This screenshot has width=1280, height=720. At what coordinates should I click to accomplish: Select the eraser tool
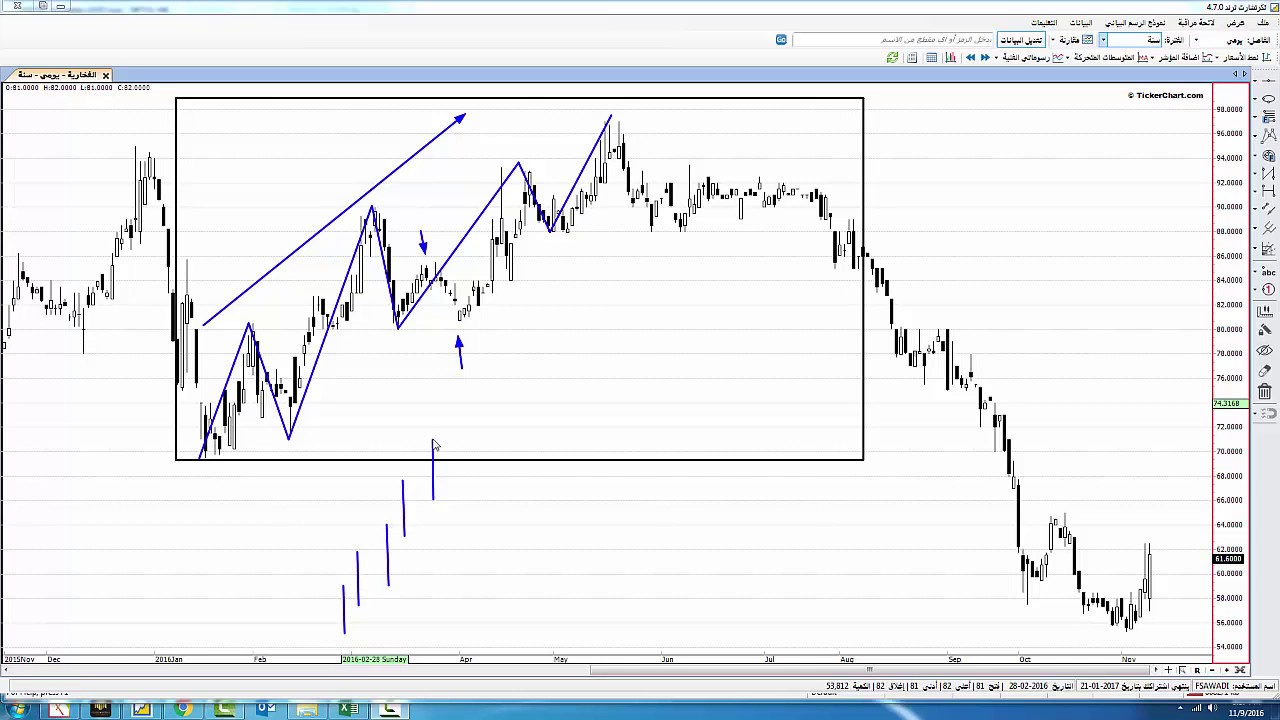pyautogui.click(x=1265, y=370)
